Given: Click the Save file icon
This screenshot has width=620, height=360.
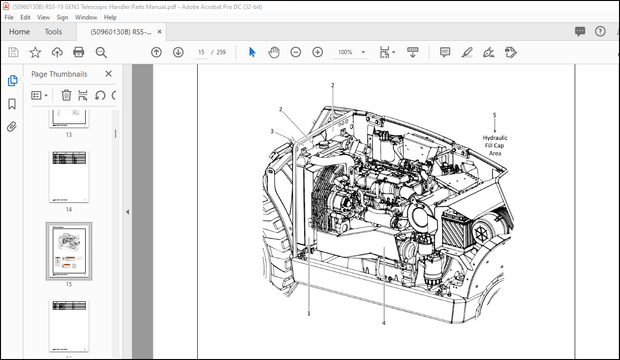Looking at the screenshot, I should coord(13,52).
